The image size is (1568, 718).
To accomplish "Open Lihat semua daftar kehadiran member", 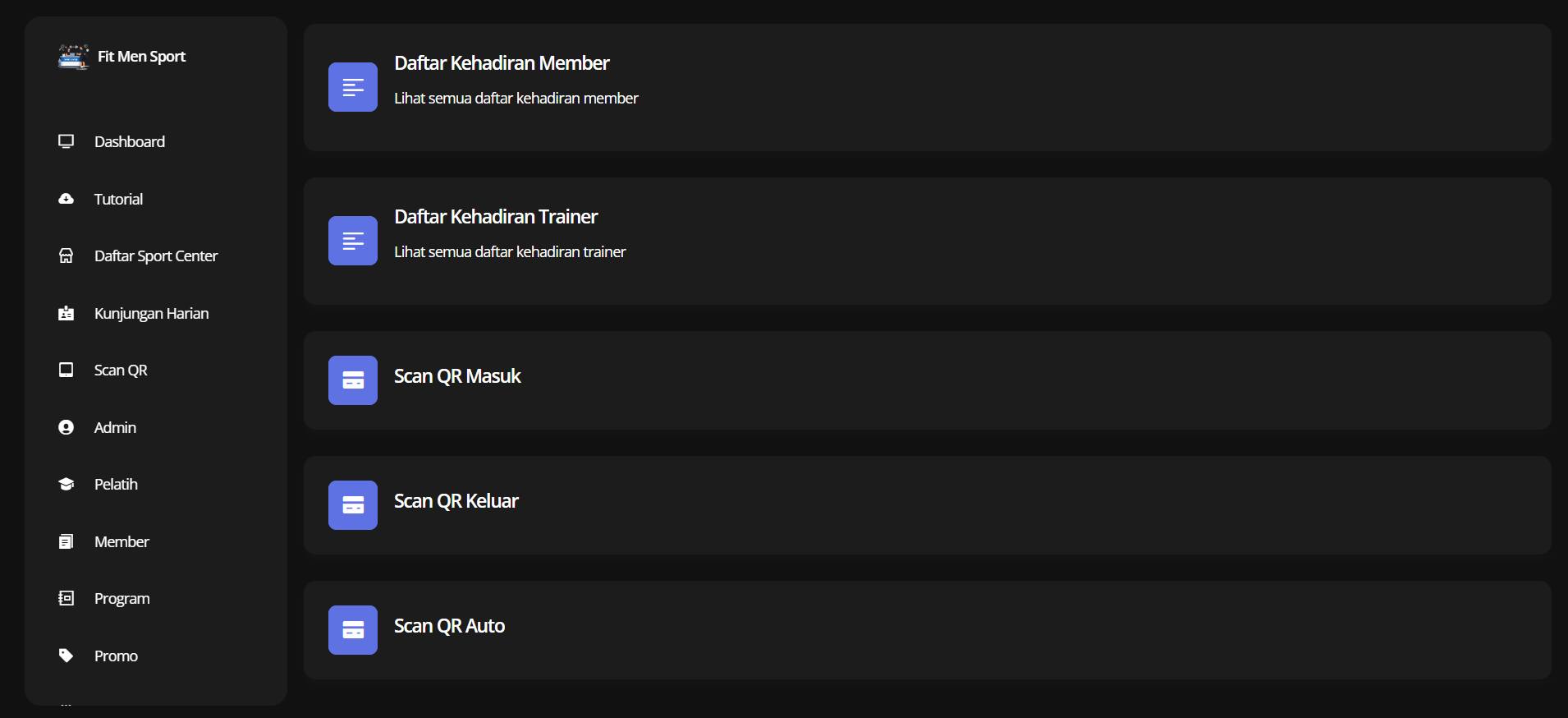I will pyautogui.click(x=516, y=99).
